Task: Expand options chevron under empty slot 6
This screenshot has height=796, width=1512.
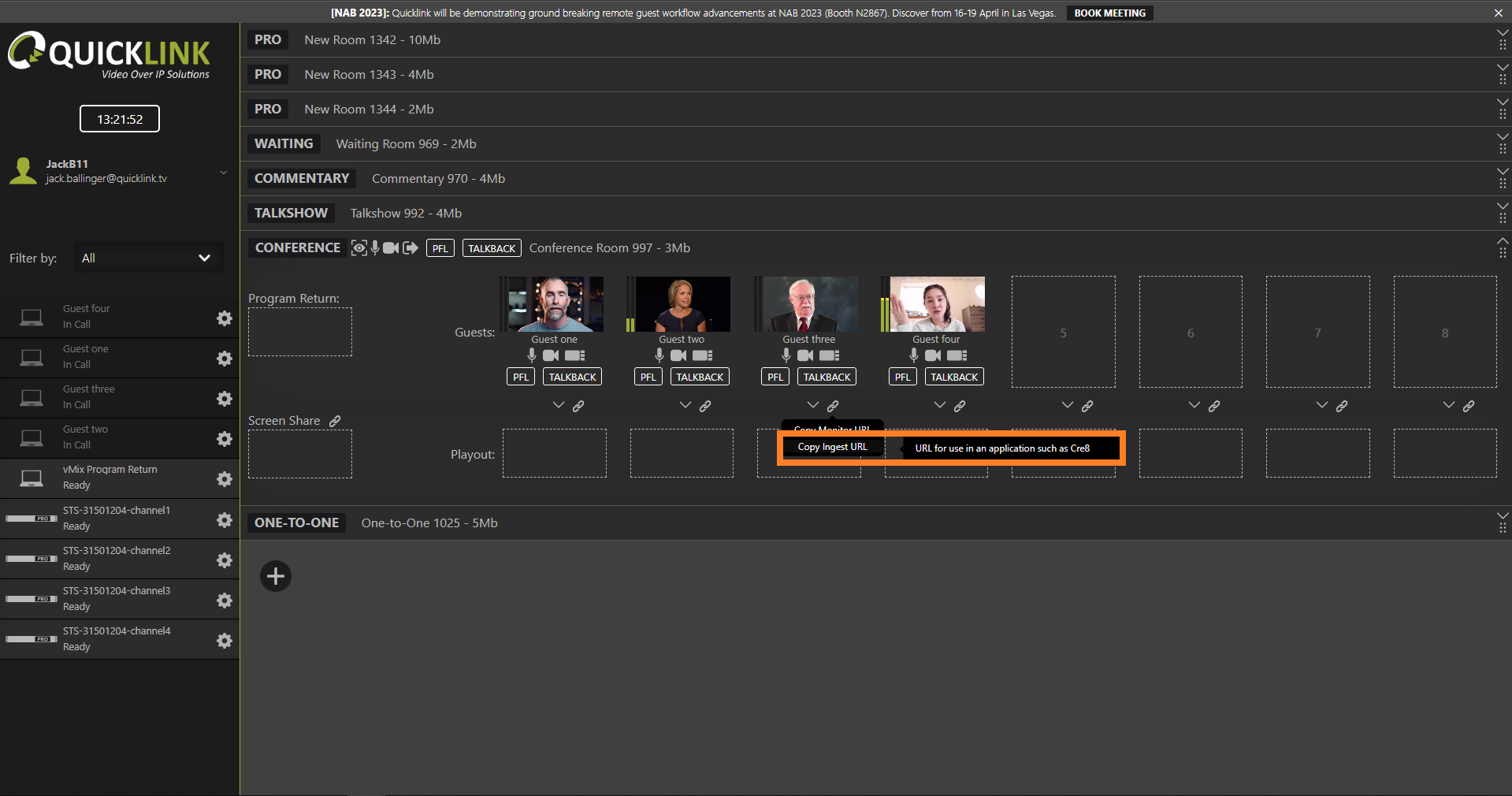Action: (x=1194, y=405)
